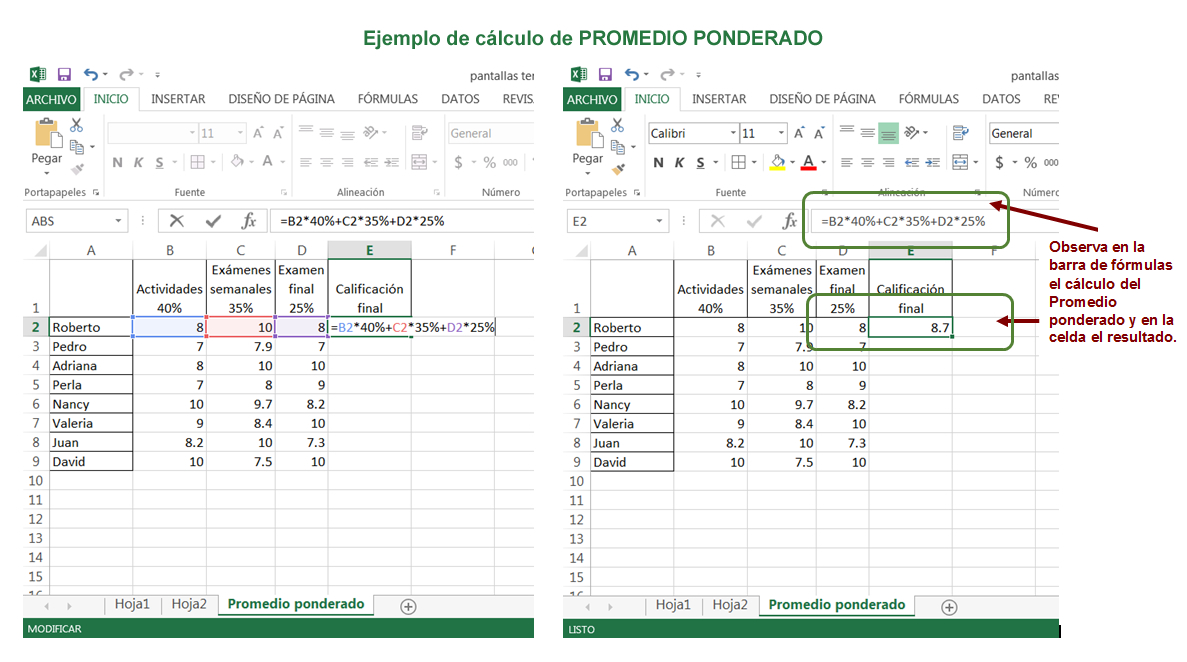The height and width of the screenshot is (662, 1187).
Task: Click formula bar in left window
Action: point(402,221)
